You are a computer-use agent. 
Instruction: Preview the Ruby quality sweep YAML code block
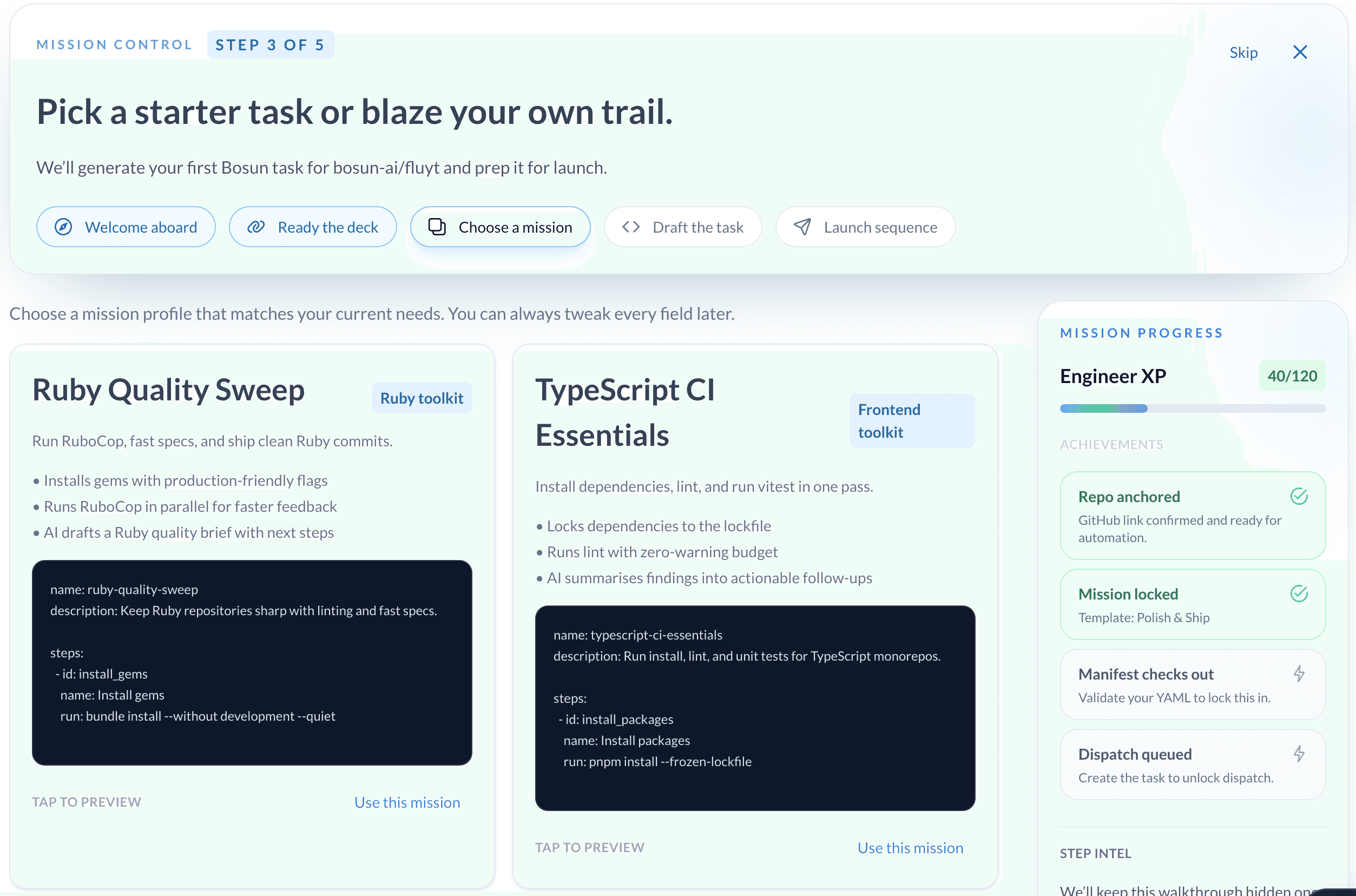point(252,662)
